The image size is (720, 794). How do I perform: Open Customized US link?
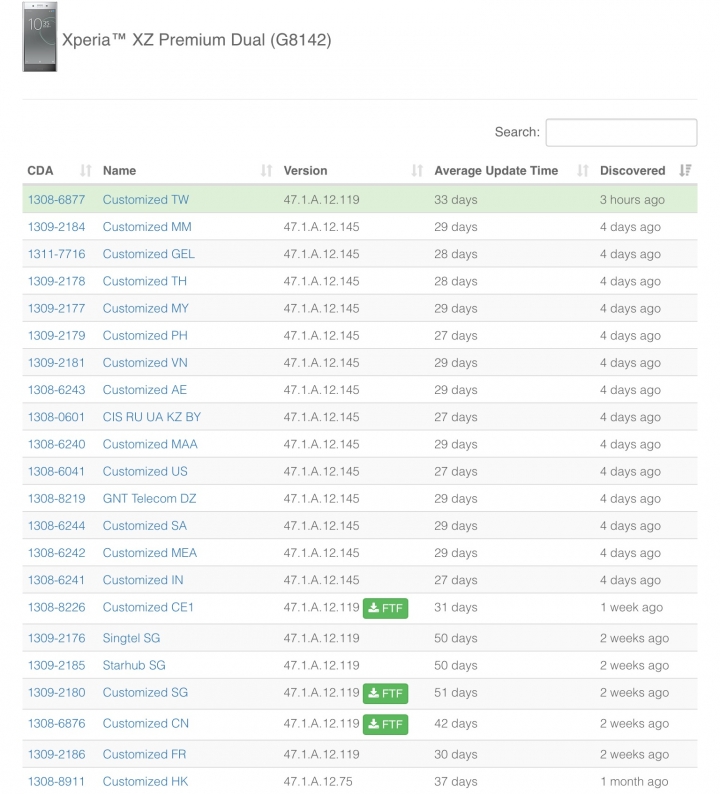[x=145, y=471]
